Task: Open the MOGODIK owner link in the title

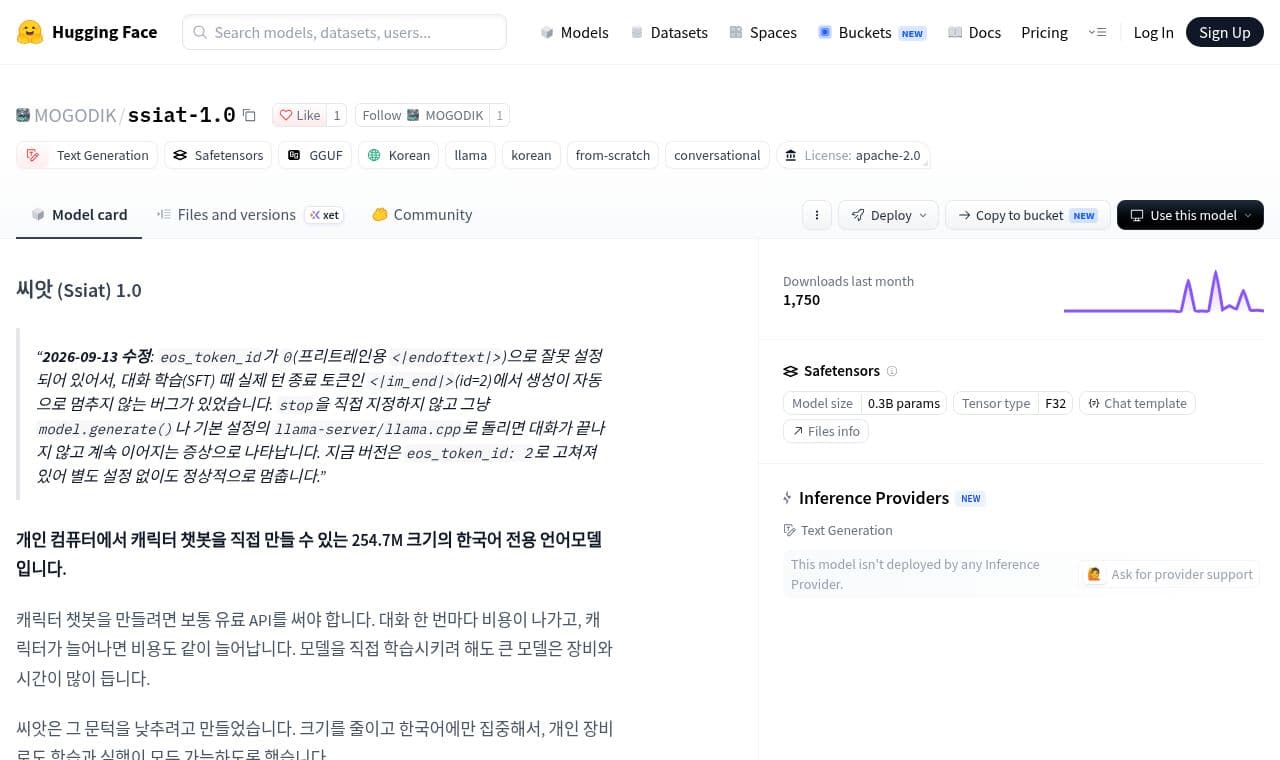Action: pyautogui.click(x=75, y=115)
